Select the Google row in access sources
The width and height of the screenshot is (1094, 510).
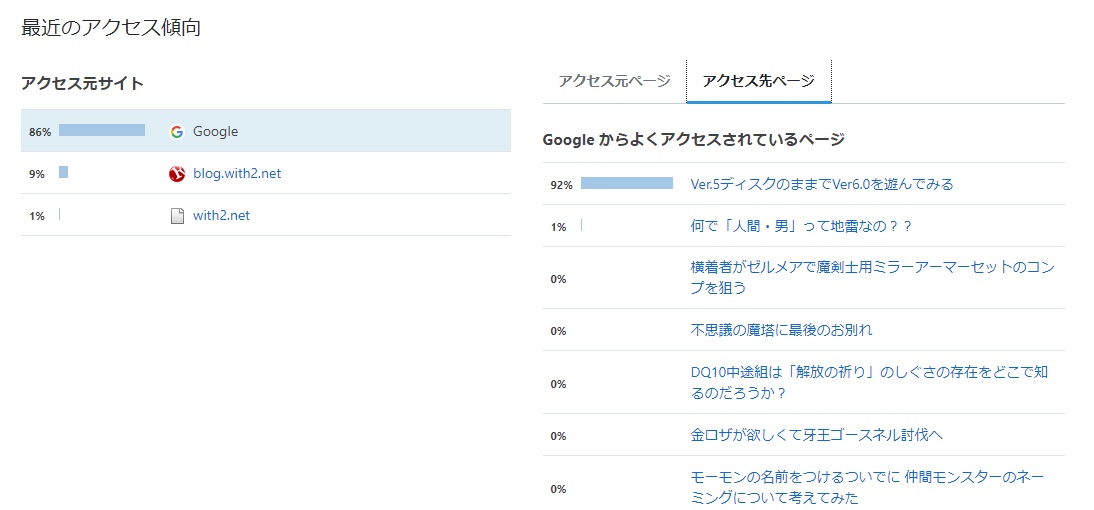pos(266,130)
